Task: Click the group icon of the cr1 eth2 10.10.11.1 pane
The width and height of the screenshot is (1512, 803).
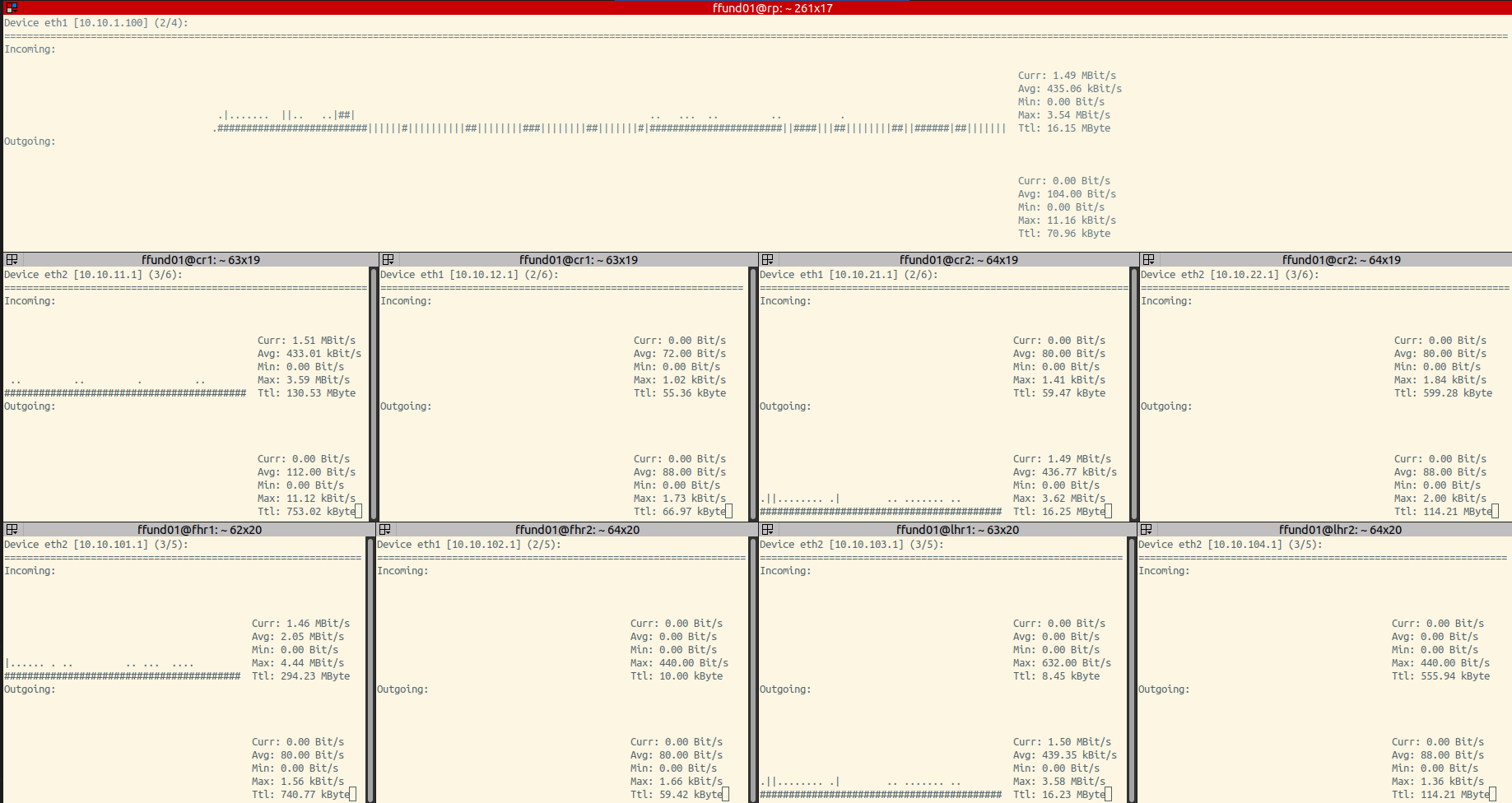Action: (12, 260)
